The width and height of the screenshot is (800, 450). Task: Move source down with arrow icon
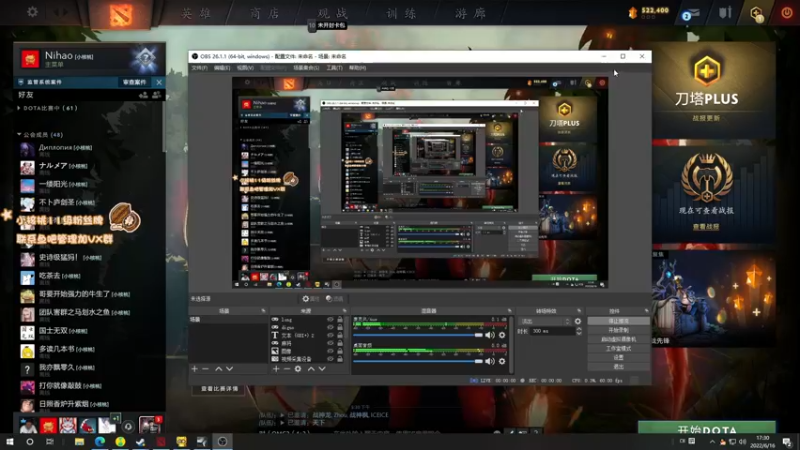[x=322, y=368]
